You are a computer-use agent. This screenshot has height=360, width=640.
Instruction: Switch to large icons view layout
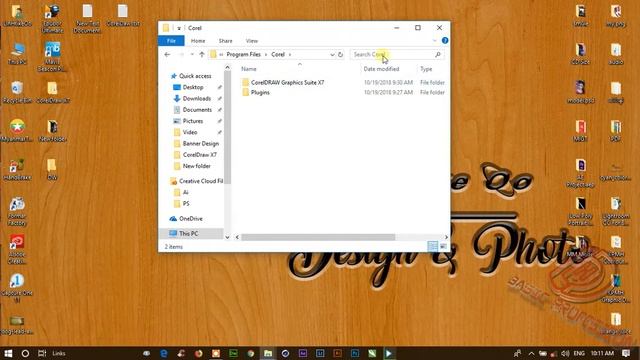tap(443, 246)
